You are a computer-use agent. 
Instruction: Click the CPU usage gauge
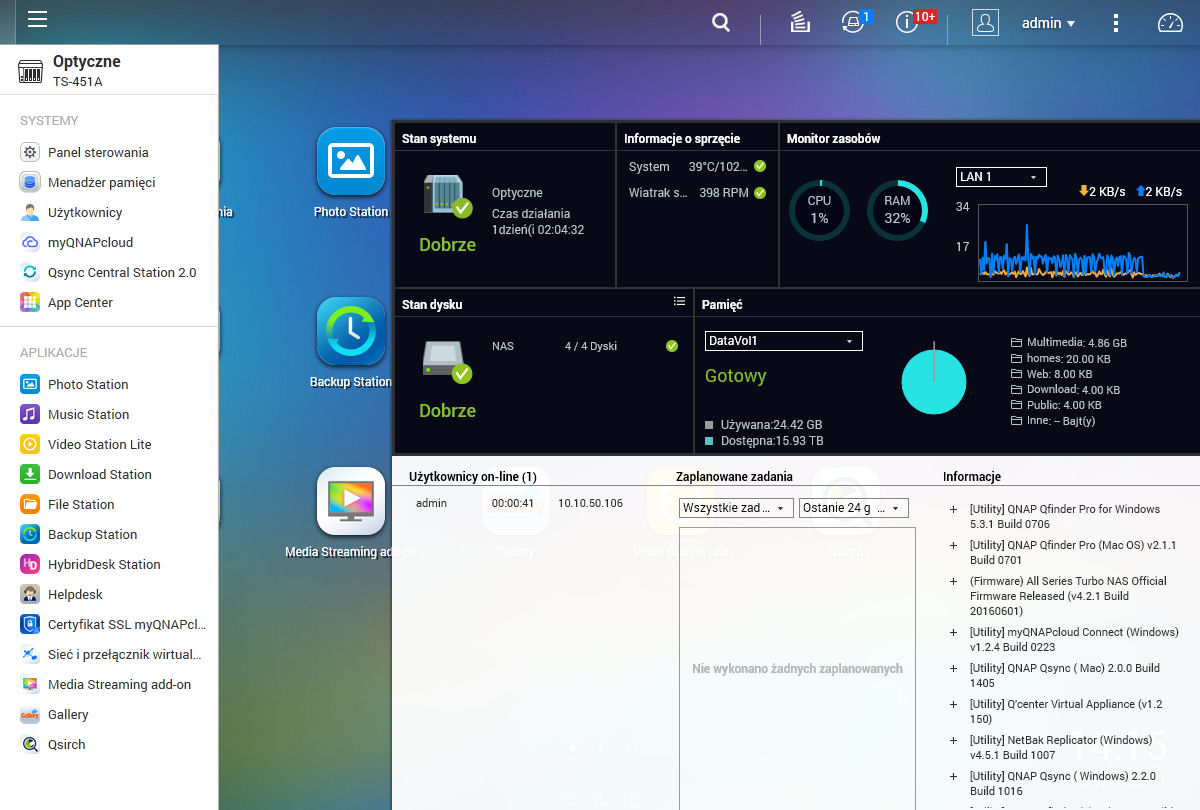[x=819, y=210]
